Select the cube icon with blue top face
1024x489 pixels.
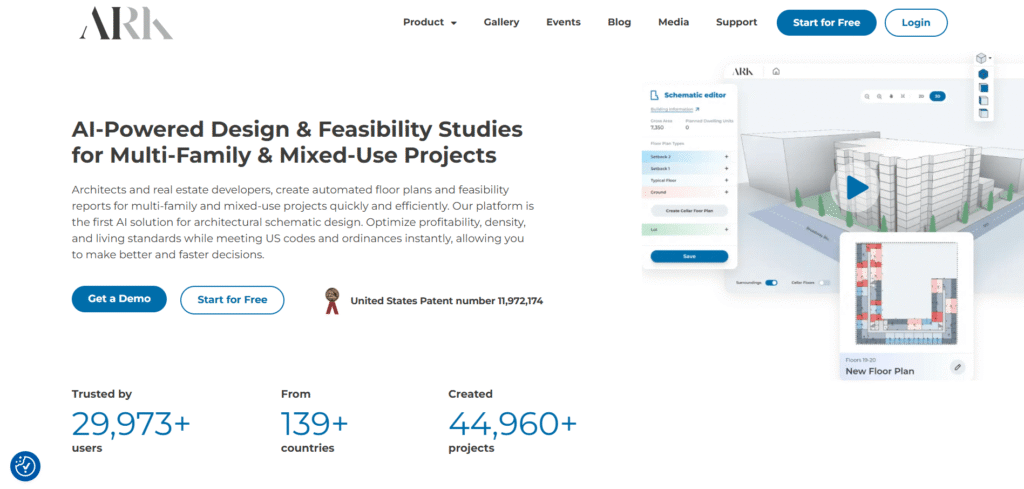pyautogui.click(x=984, y=113)
